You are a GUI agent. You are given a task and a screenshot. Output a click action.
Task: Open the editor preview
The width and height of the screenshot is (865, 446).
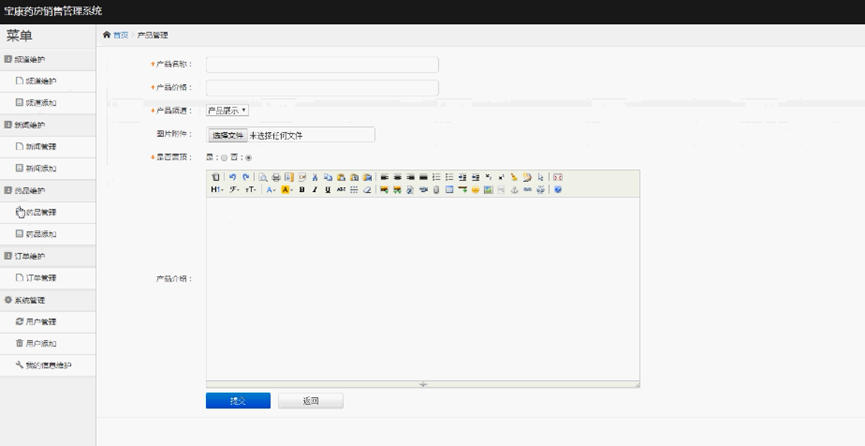tap(263, 177)
